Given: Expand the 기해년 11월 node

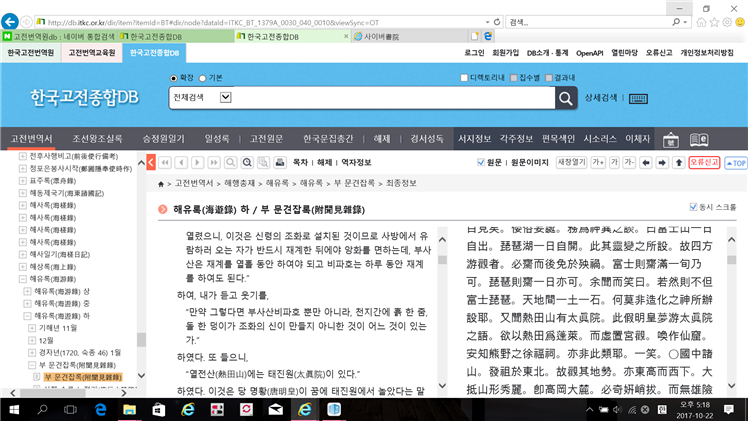Looking at the screenshot, I should 32,328.
